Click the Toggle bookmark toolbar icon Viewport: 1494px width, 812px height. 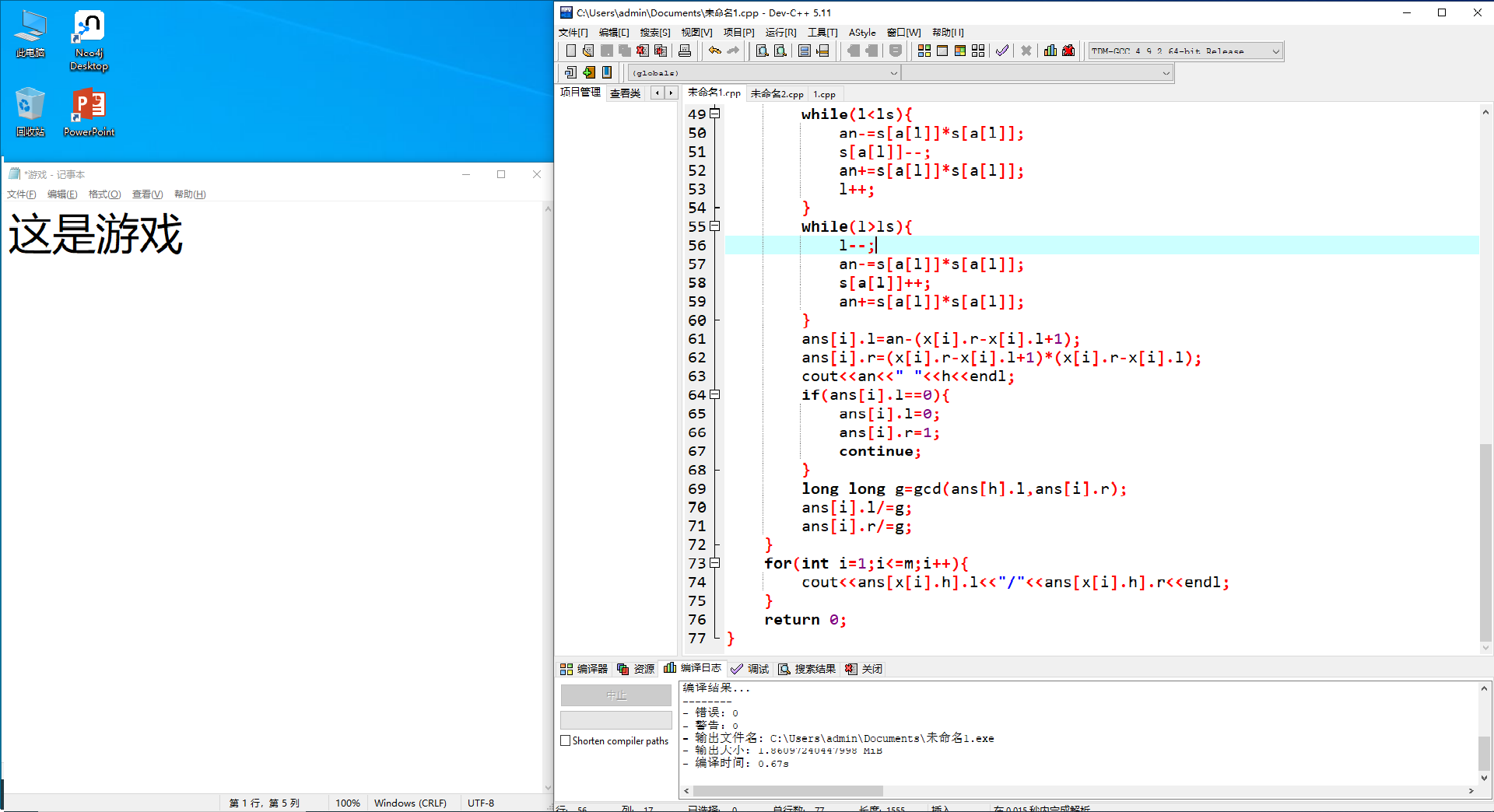805,51
